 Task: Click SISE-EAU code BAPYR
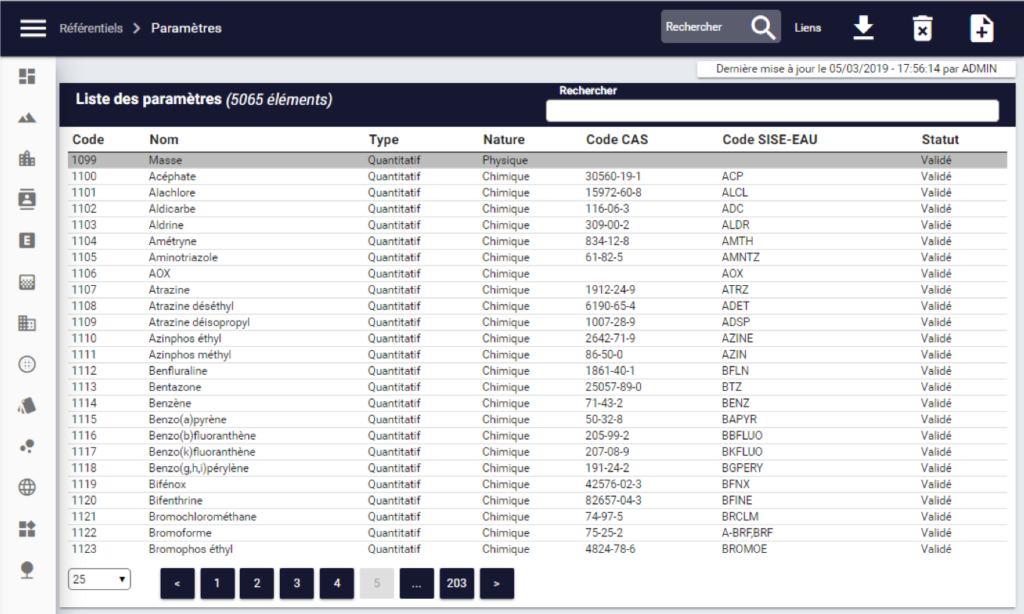(739, 419)
